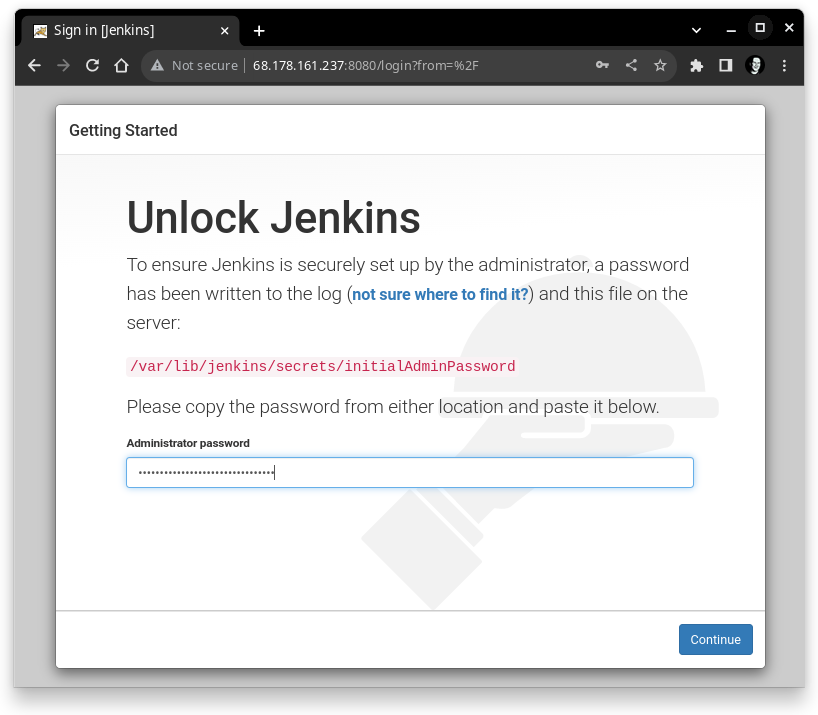Image resolution: width=818 pixels, height=715 pixels.
Task: Expand the tab search chevron
Action: (x=697, y=30)
